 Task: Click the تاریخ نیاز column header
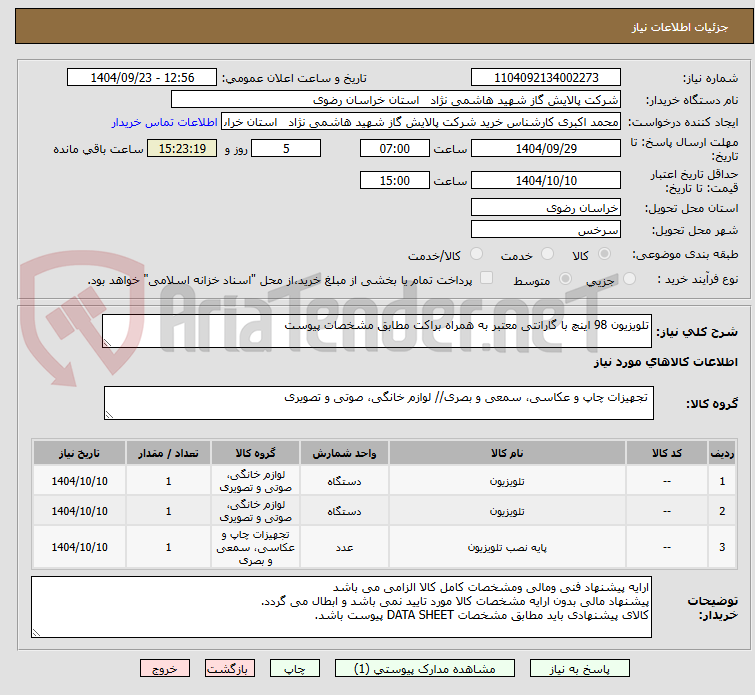click(x=79, y=453)
